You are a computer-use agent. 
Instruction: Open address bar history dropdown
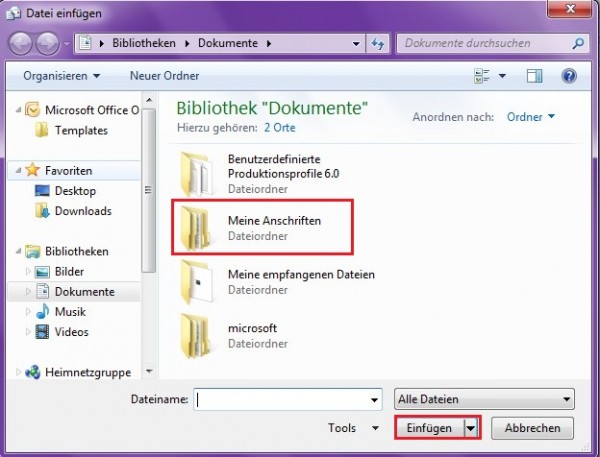click(356, 44)
